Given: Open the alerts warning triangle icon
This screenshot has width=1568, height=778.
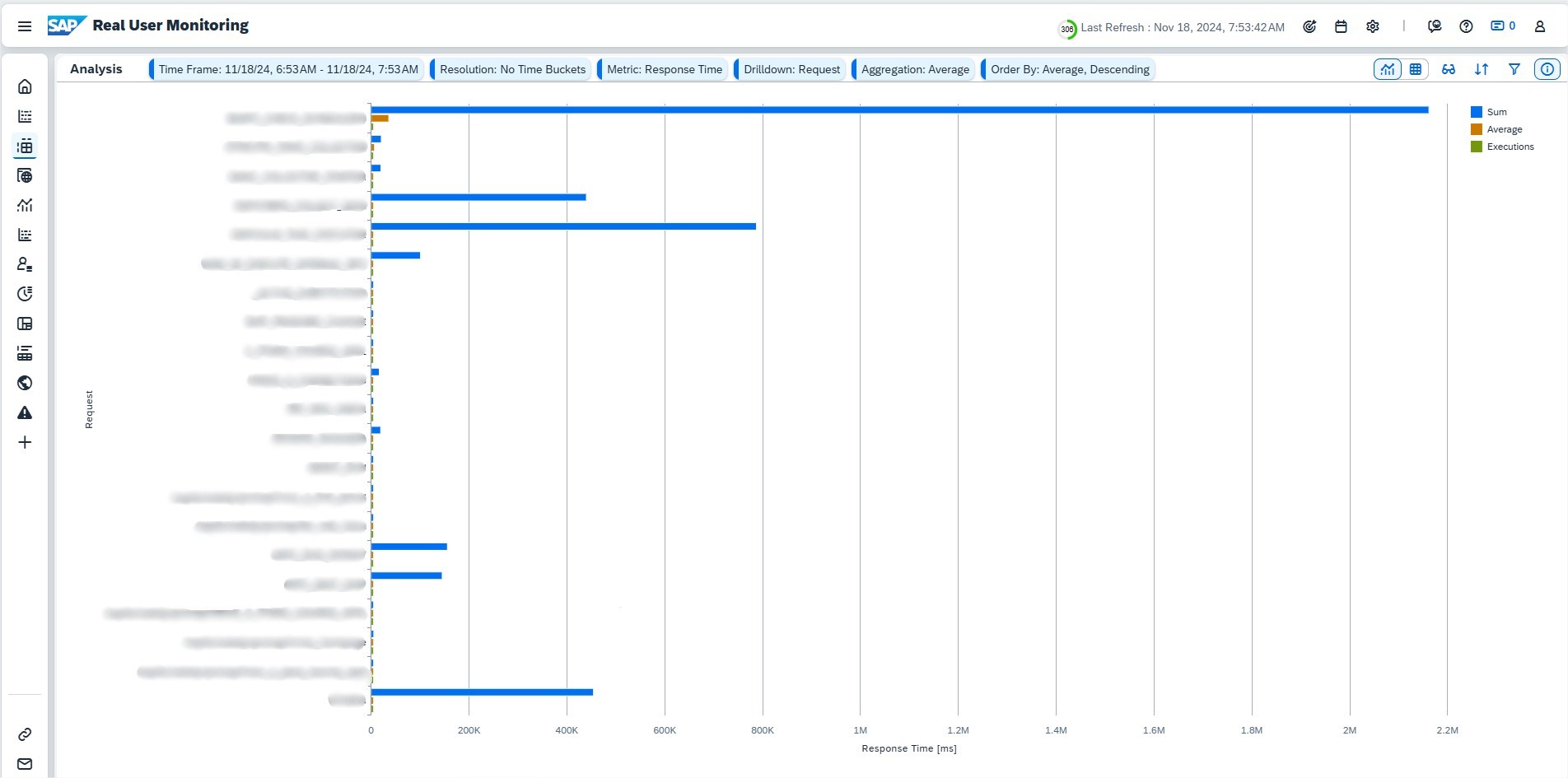Looking at the screenshot, I should pos(25,412).
